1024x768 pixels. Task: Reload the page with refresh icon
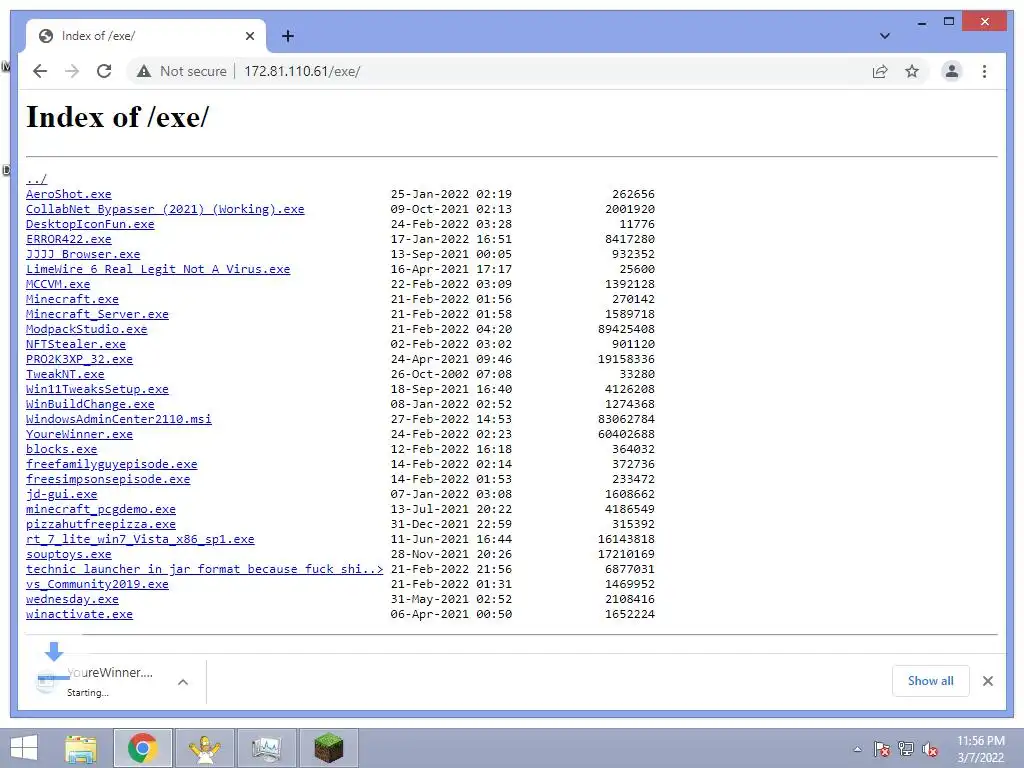104,71
